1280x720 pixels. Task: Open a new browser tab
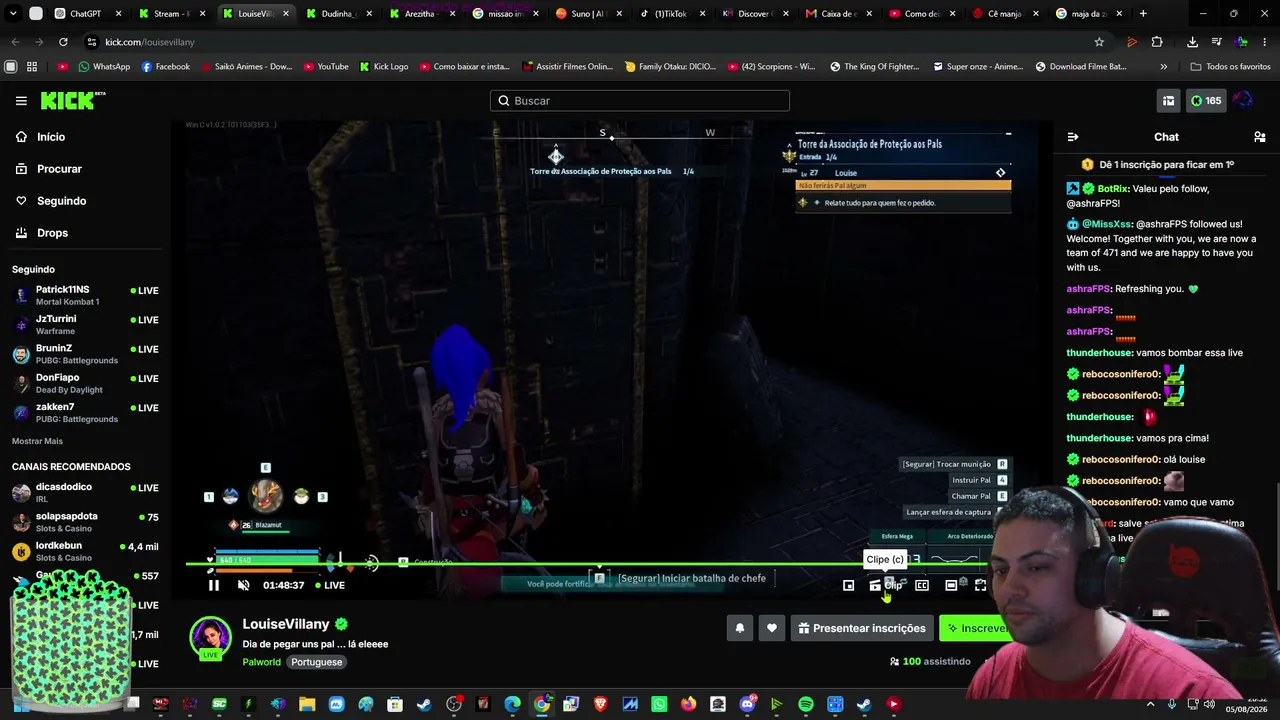tap(1143, 13)
